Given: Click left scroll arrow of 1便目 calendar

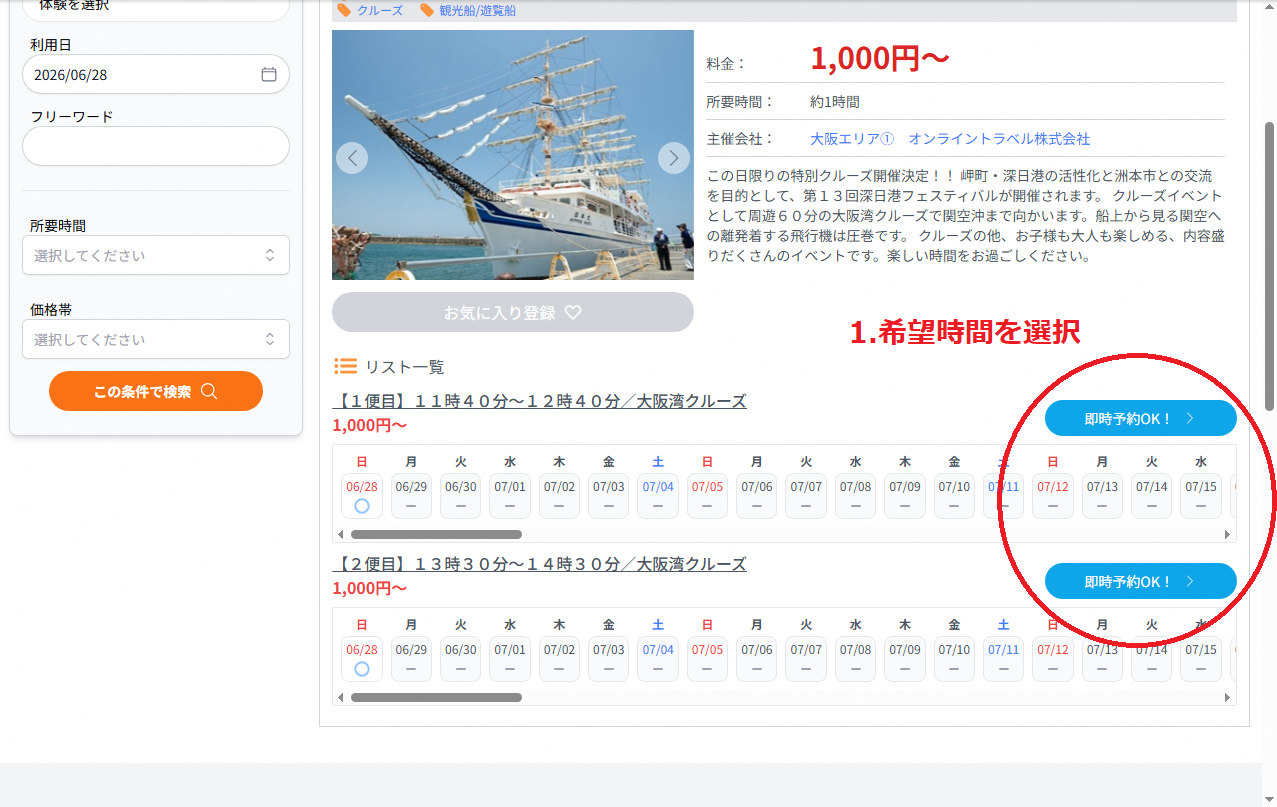Looking at the screenshot, I should point(340,534).
